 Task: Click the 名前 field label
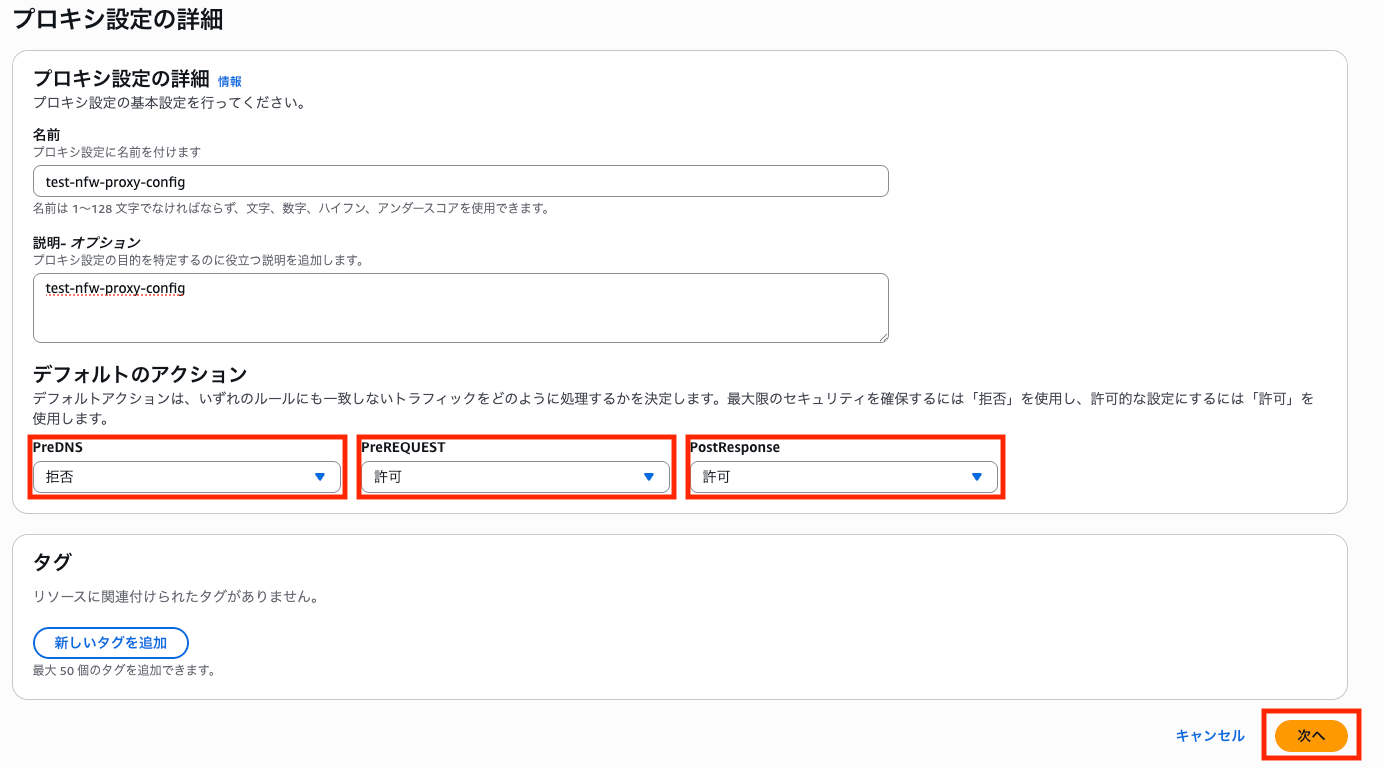pos(46,134)
